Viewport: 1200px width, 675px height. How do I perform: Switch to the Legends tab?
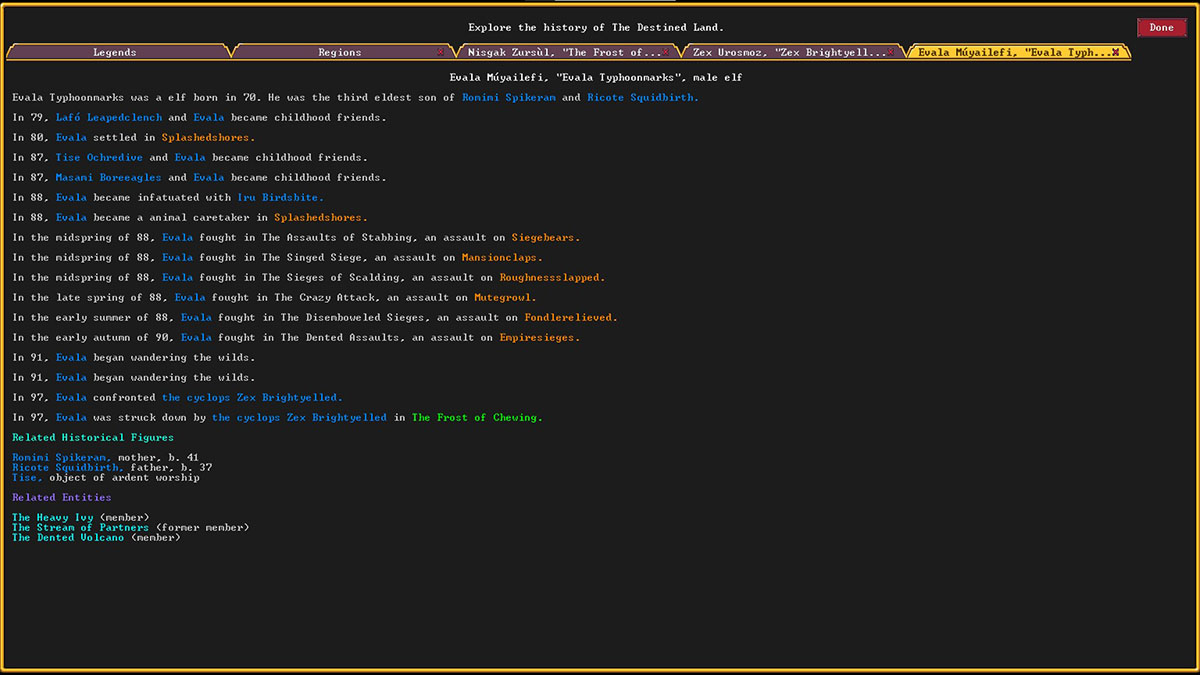tap(114, 52)
